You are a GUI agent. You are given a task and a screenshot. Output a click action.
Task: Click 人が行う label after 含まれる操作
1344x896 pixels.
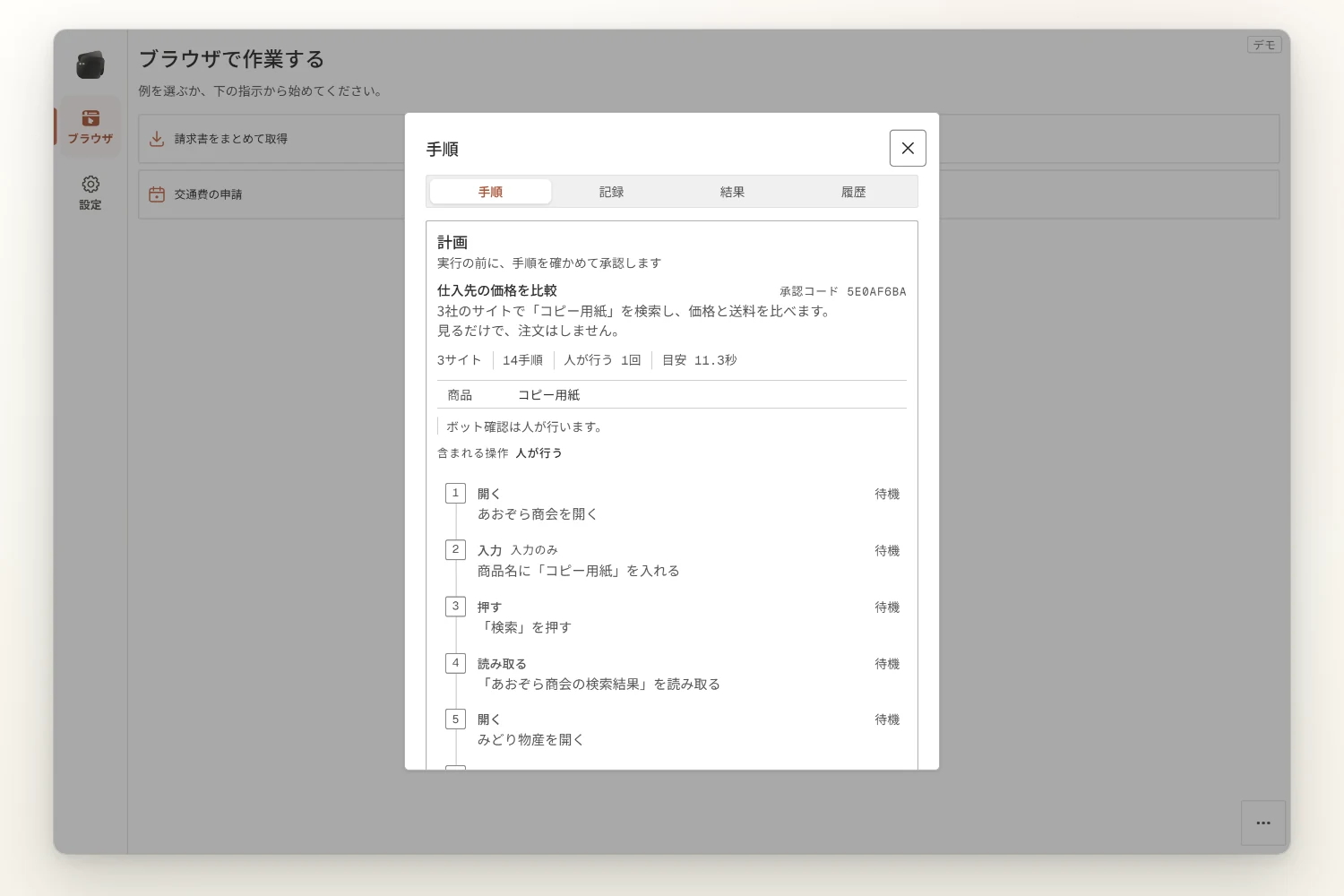point(539,453)
